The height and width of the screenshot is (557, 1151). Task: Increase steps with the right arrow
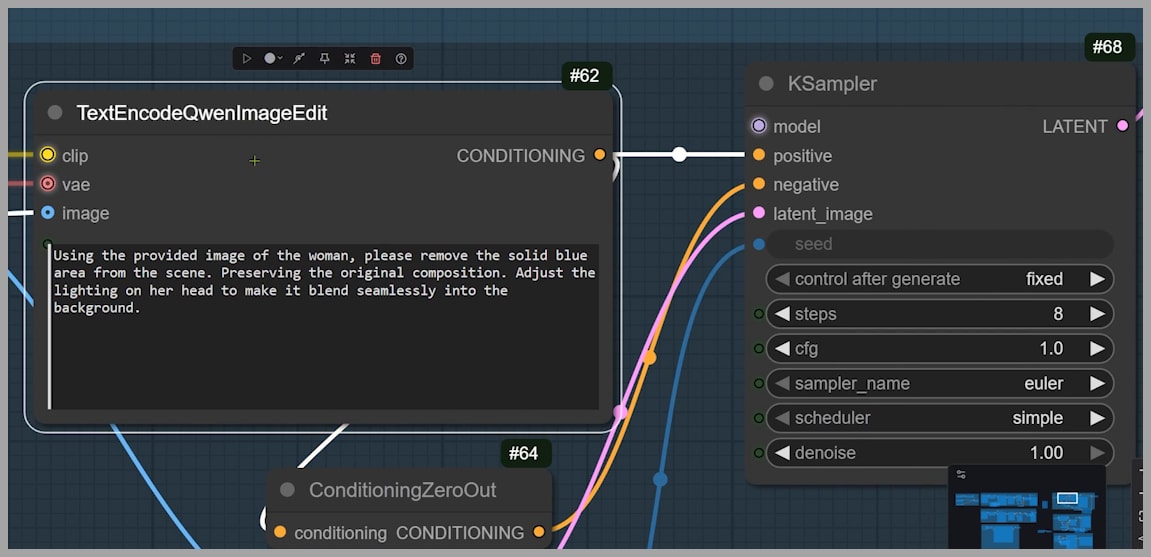[1097, 314]
